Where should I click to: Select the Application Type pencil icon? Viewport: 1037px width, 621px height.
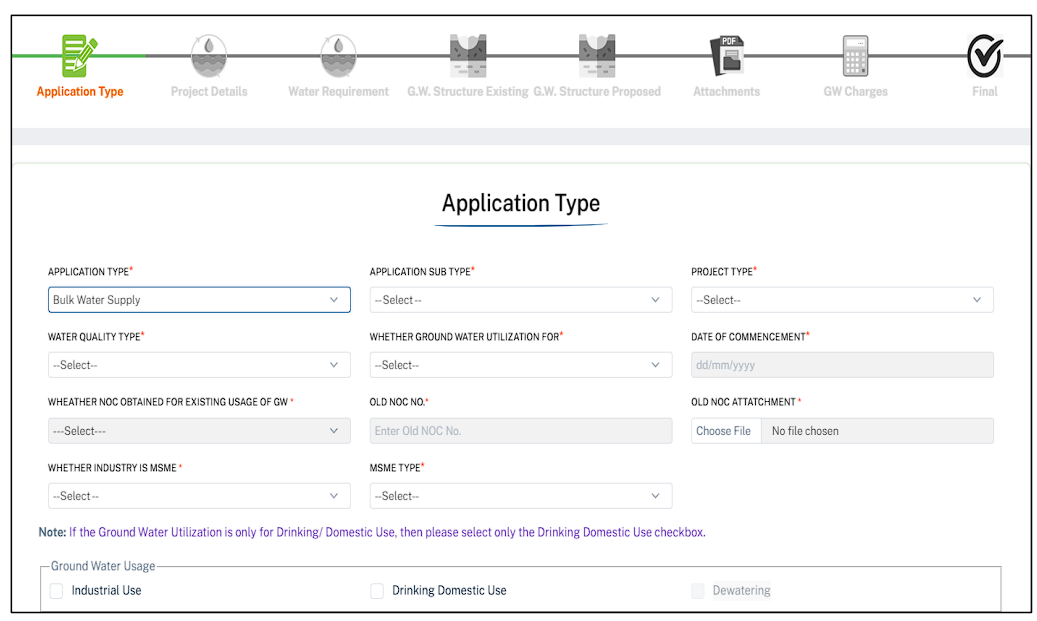tap(80, 55)
